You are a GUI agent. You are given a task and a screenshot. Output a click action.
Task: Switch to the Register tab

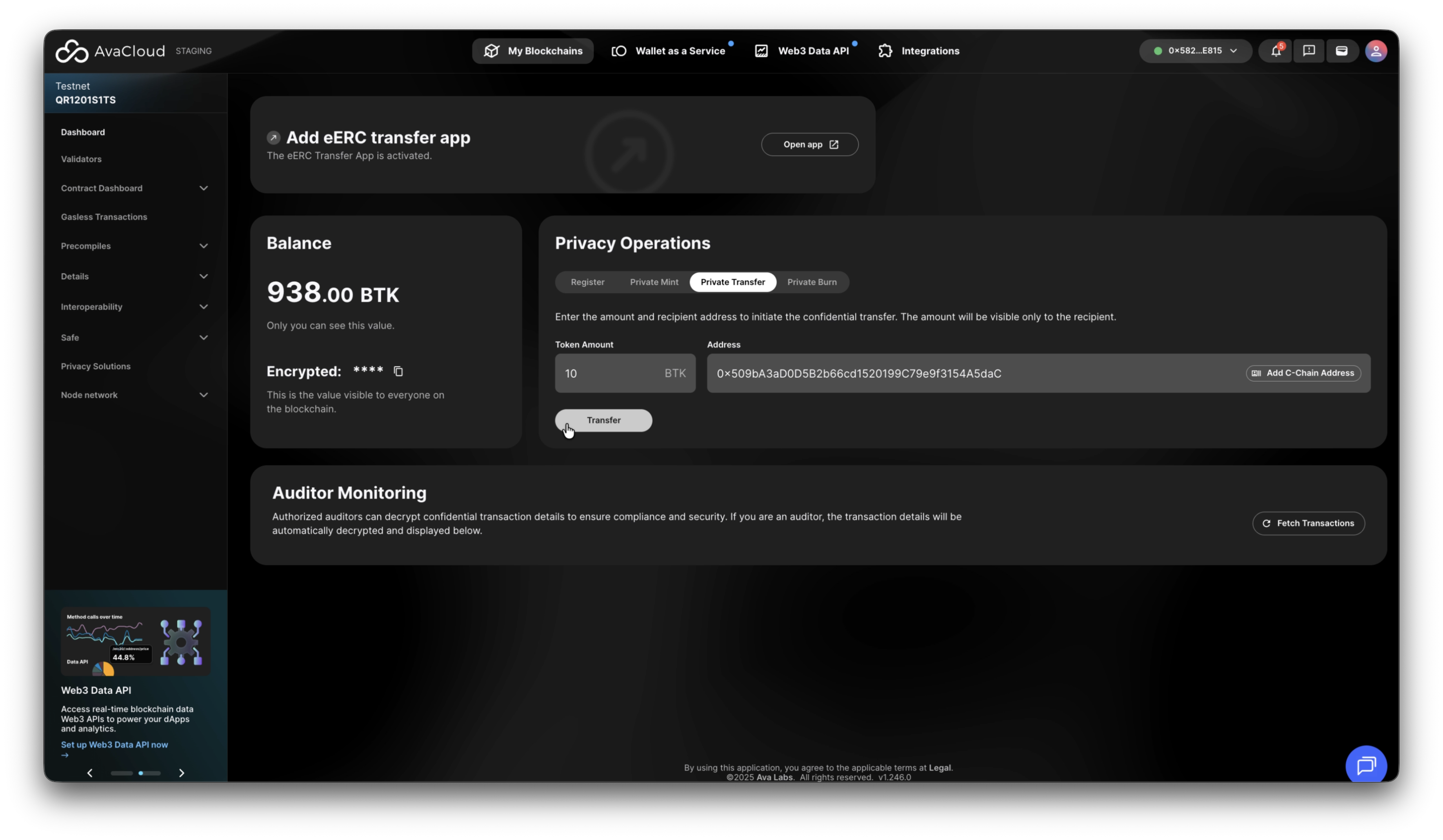tap(587, 282)
